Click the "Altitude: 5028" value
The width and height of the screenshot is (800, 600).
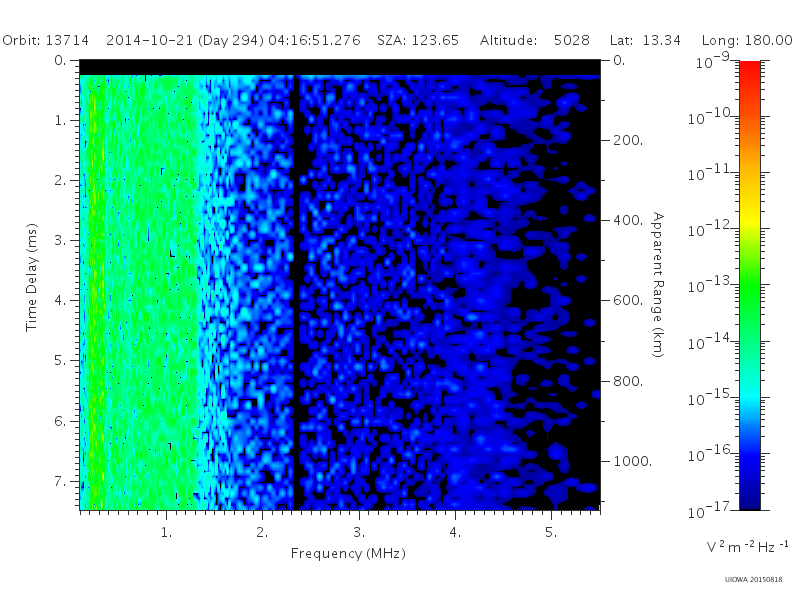tap(535, 40)
